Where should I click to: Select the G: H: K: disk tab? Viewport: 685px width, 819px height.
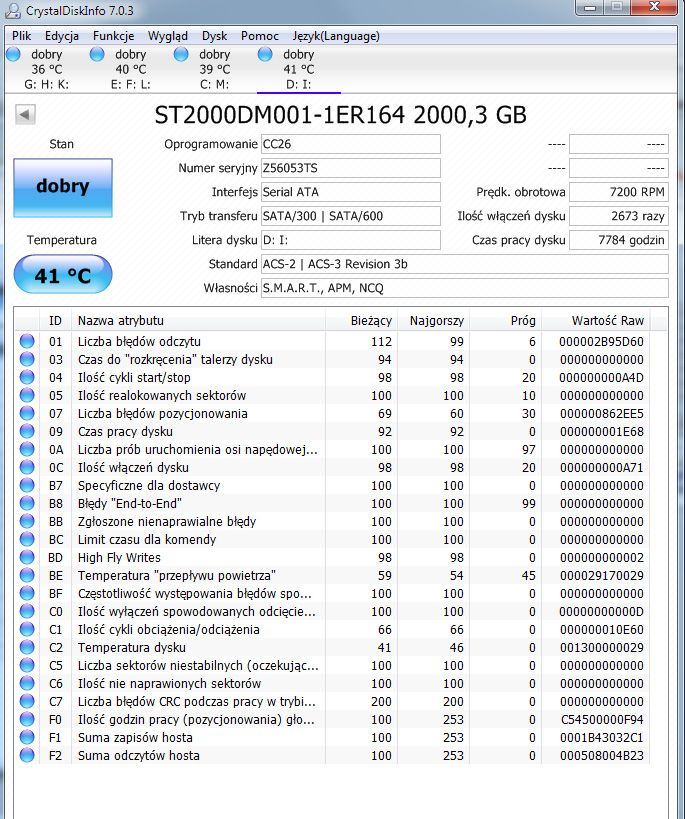coord(46,69)
